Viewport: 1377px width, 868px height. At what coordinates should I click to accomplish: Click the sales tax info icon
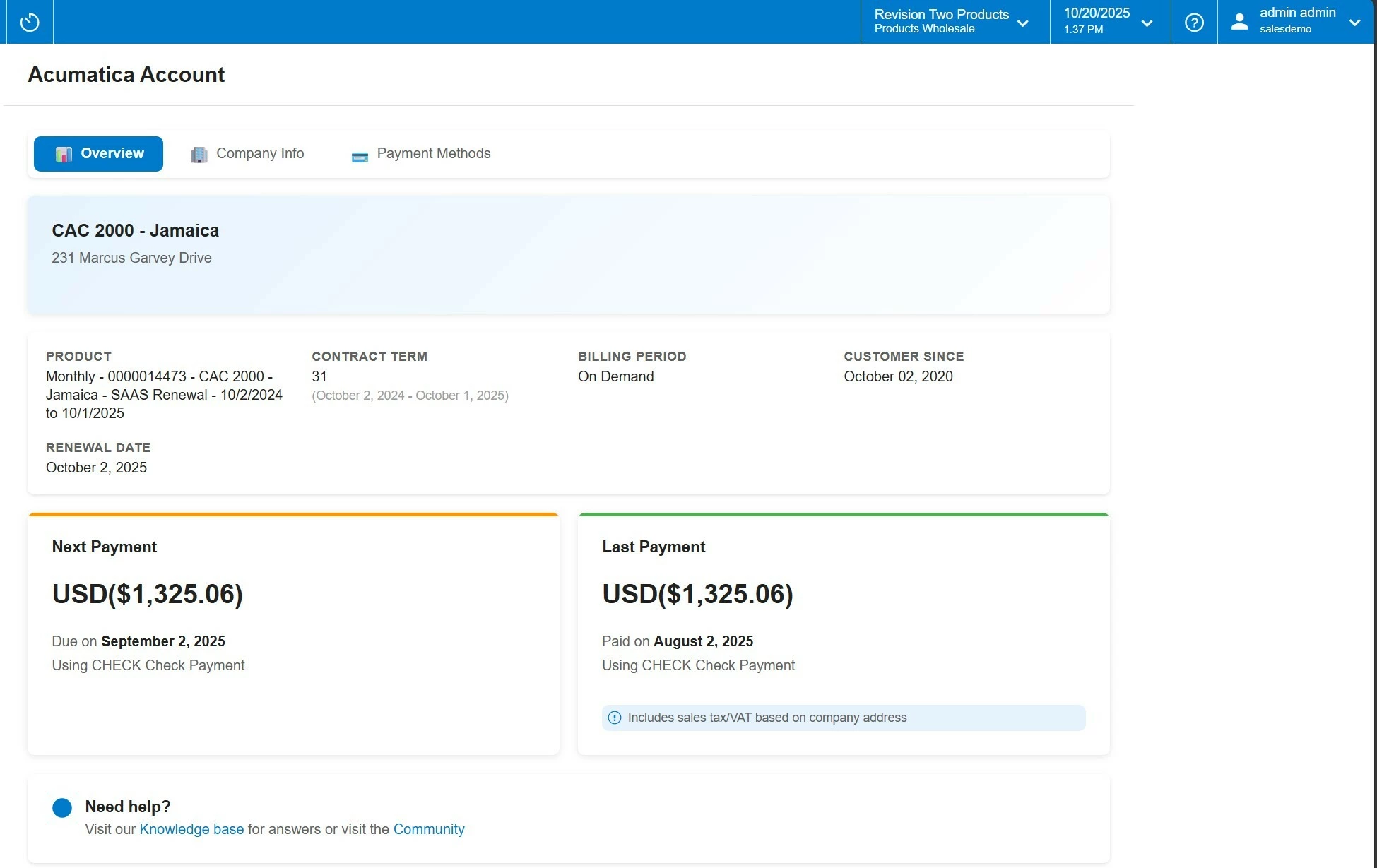(615, 718)
